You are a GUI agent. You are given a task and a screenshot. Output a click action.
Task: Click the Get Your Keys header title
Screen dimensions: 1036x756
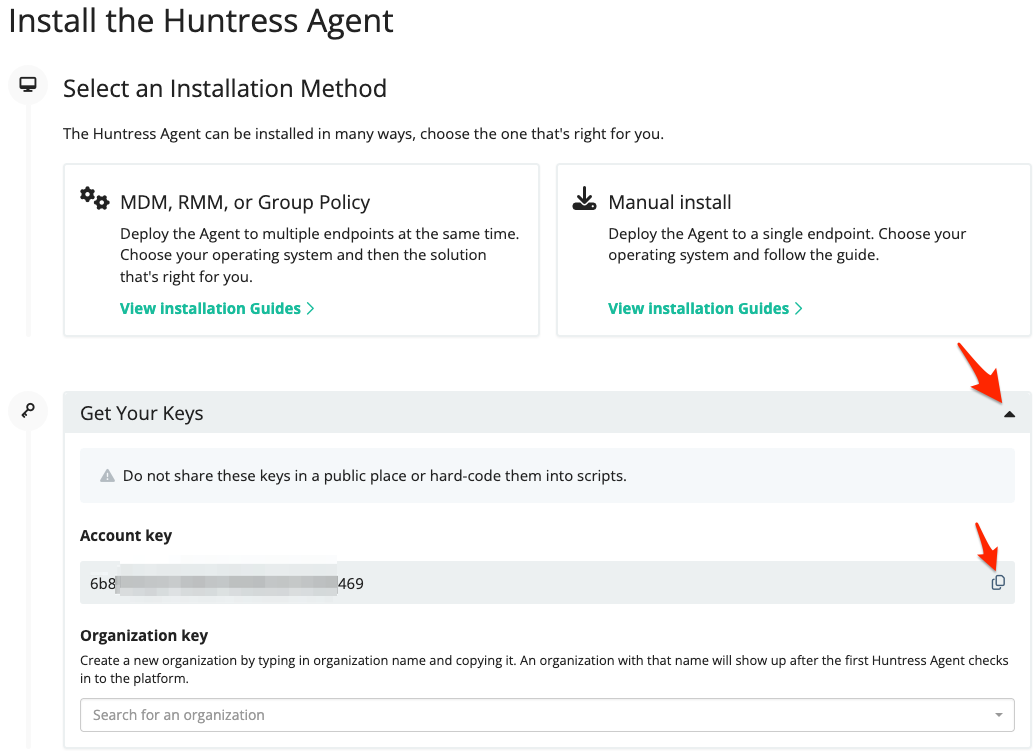141,413
